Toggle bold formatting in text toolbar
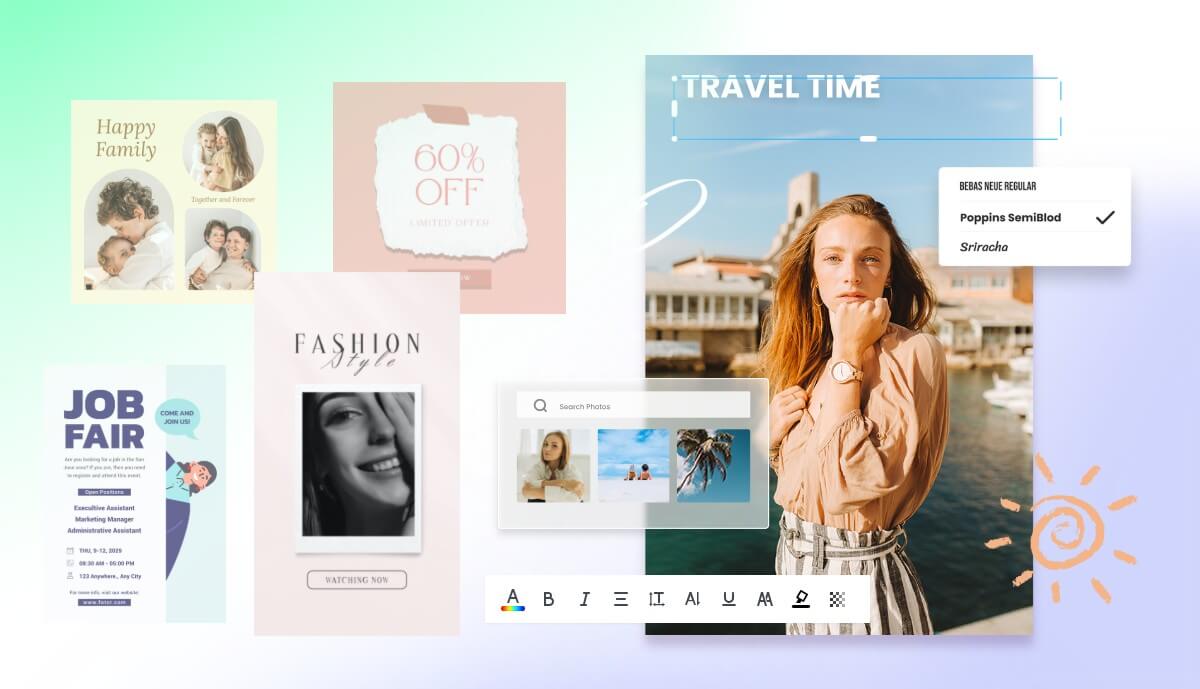The image size is (1200, 689). click(548, 599)
